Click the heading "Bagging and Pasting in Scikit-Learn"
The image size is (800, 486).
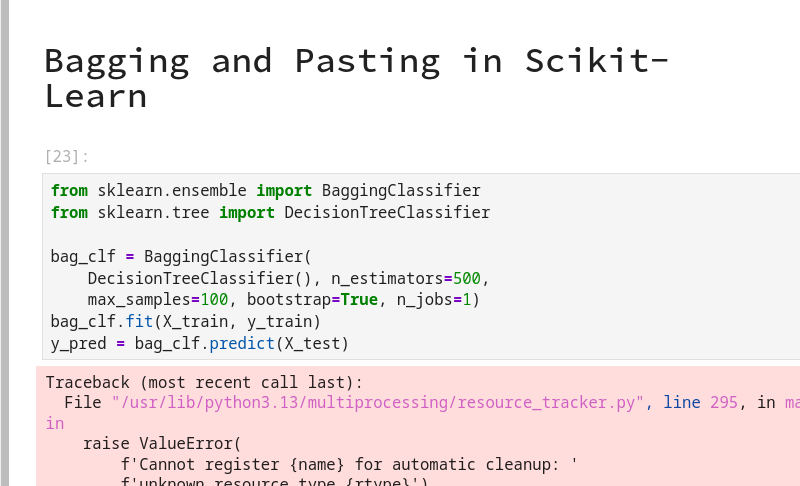[356, 78]
